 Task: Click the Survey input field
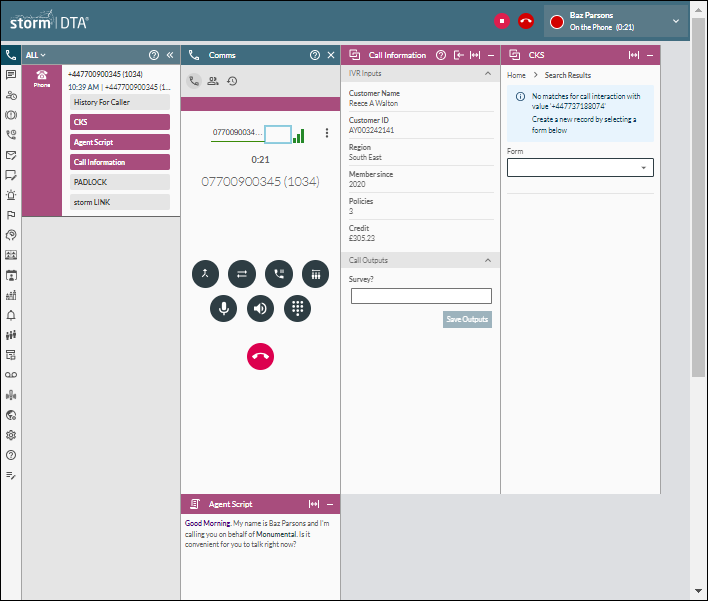[x=421, y=296]
